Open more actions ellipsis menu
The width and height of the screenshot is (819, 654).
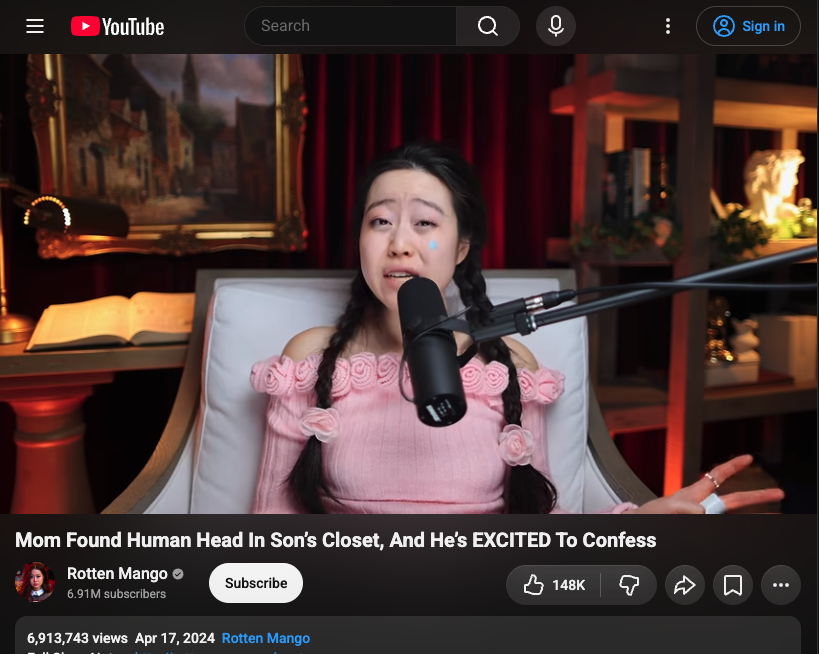tap(781, 585)
